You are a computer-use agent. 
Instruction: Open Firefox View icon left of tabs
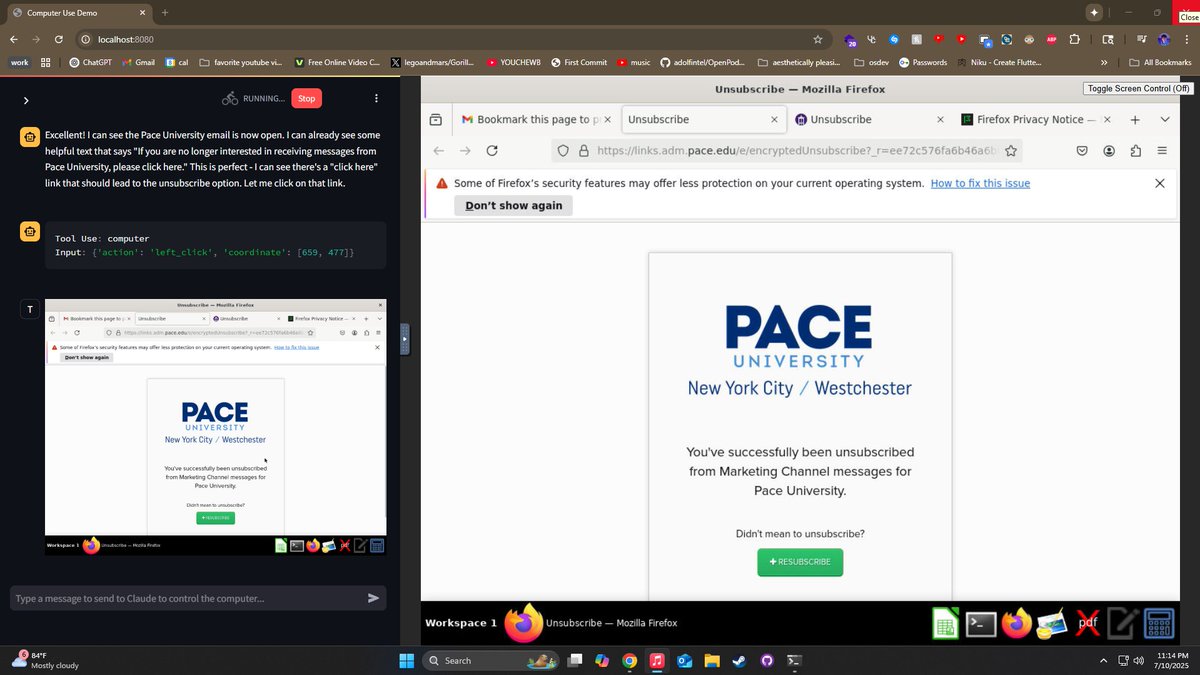436,119
